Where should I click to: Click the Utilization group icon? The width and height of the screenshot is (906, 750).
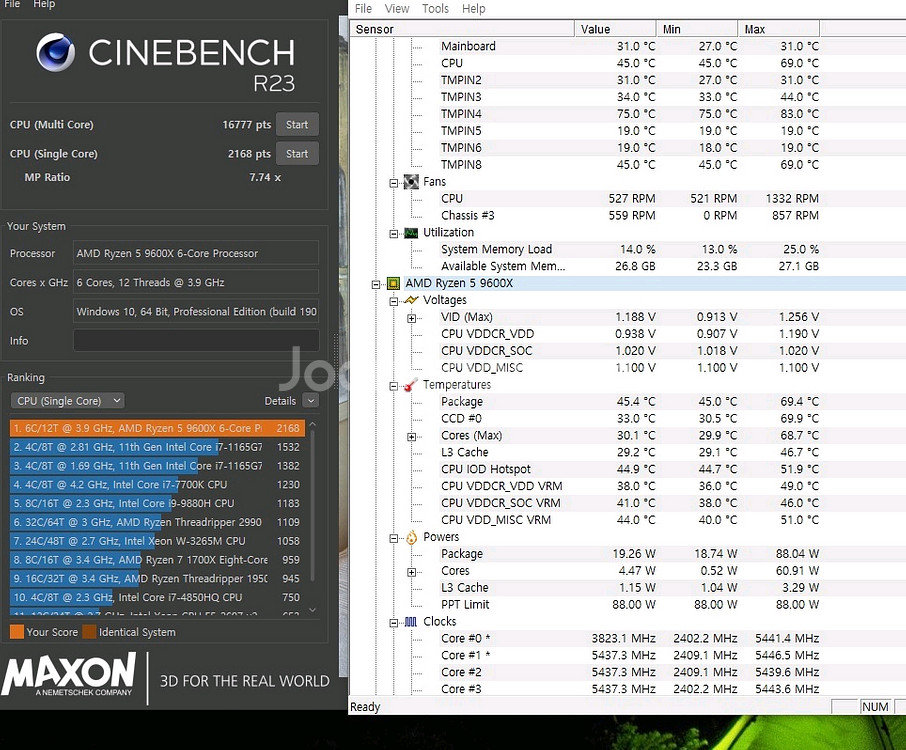coord(410,232)
